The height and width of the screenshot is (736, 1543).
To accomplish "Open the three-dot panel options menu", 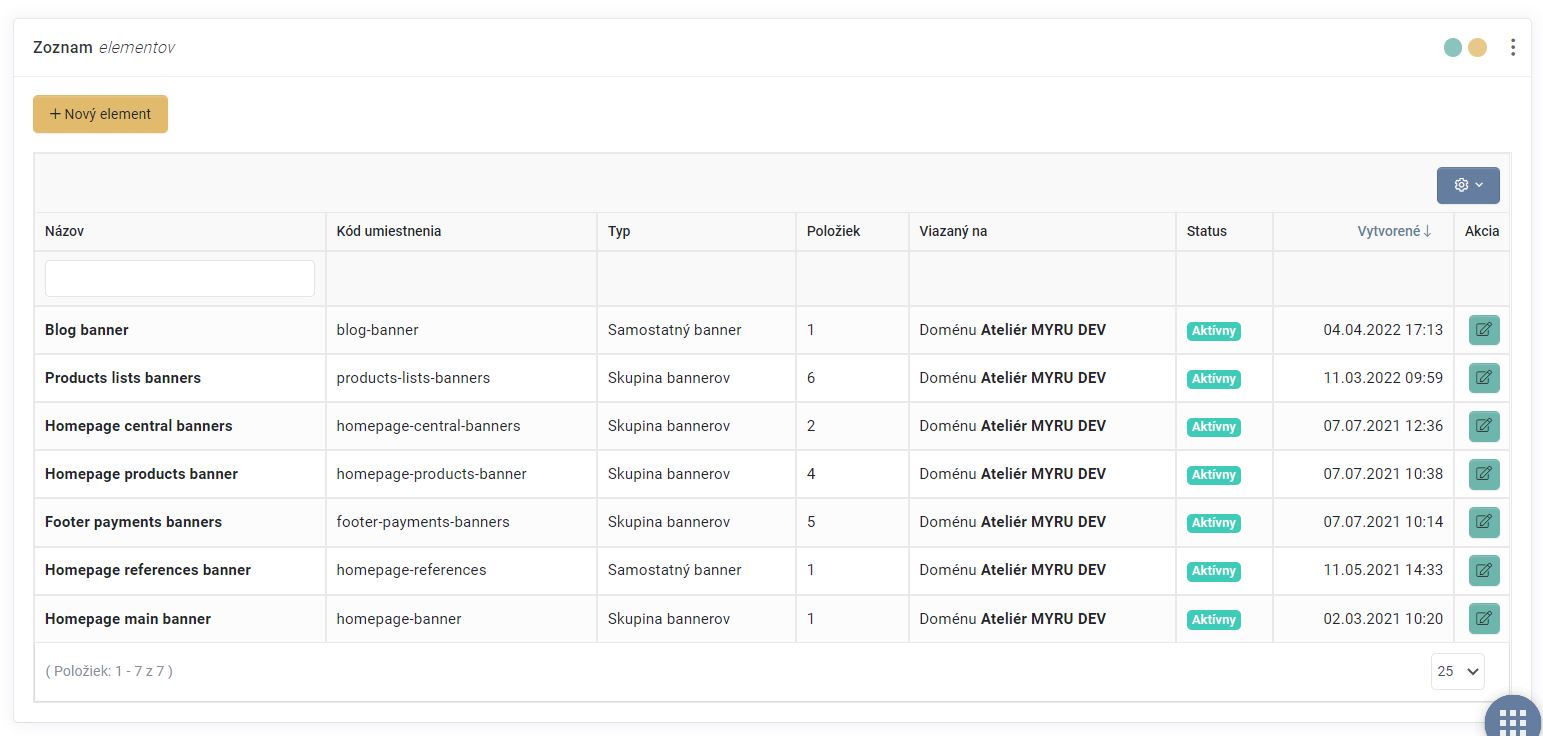I will (x=1513, y=47).
